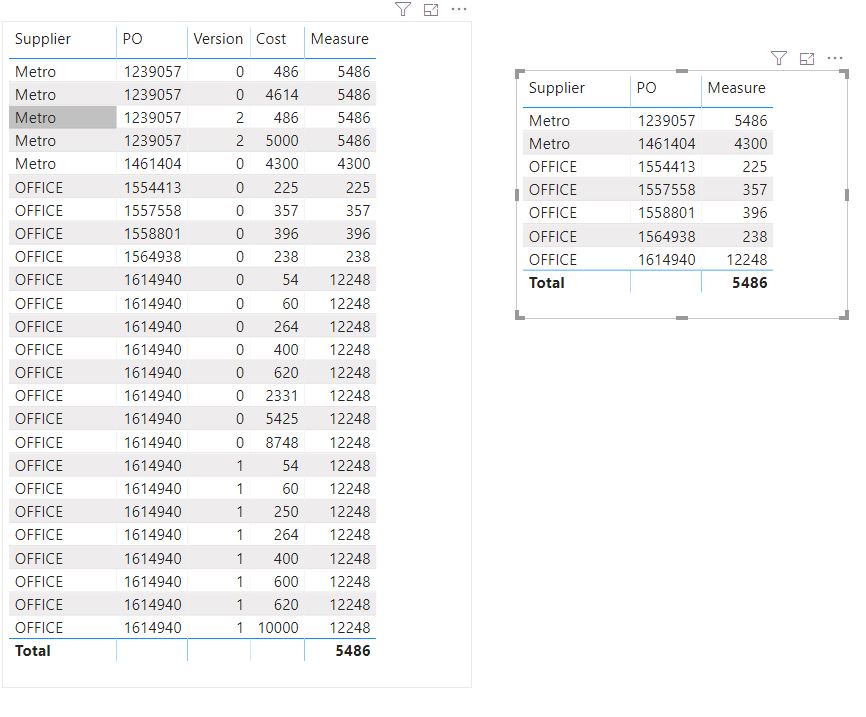
Task: Click cost value 8748 in left table
Action: (x=282, y=443)
